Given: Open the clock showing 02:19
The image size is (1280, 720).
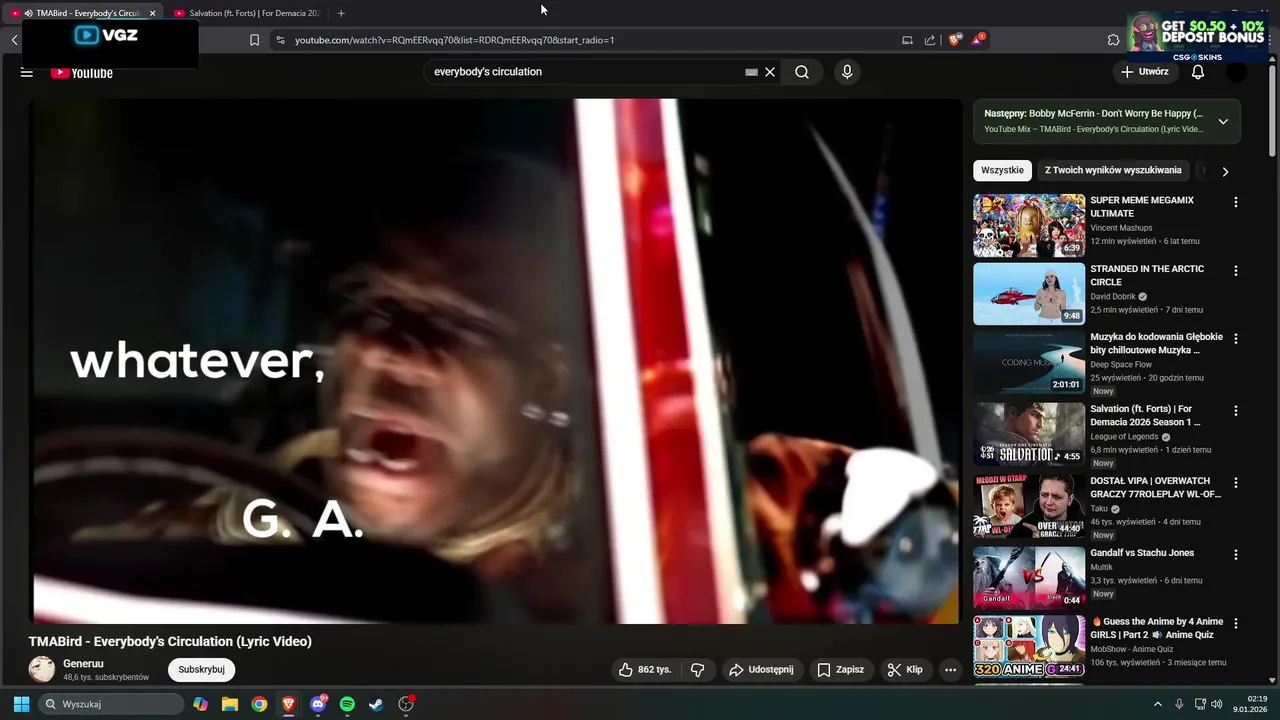Looking at the screenshot, I should (1251, 704).
